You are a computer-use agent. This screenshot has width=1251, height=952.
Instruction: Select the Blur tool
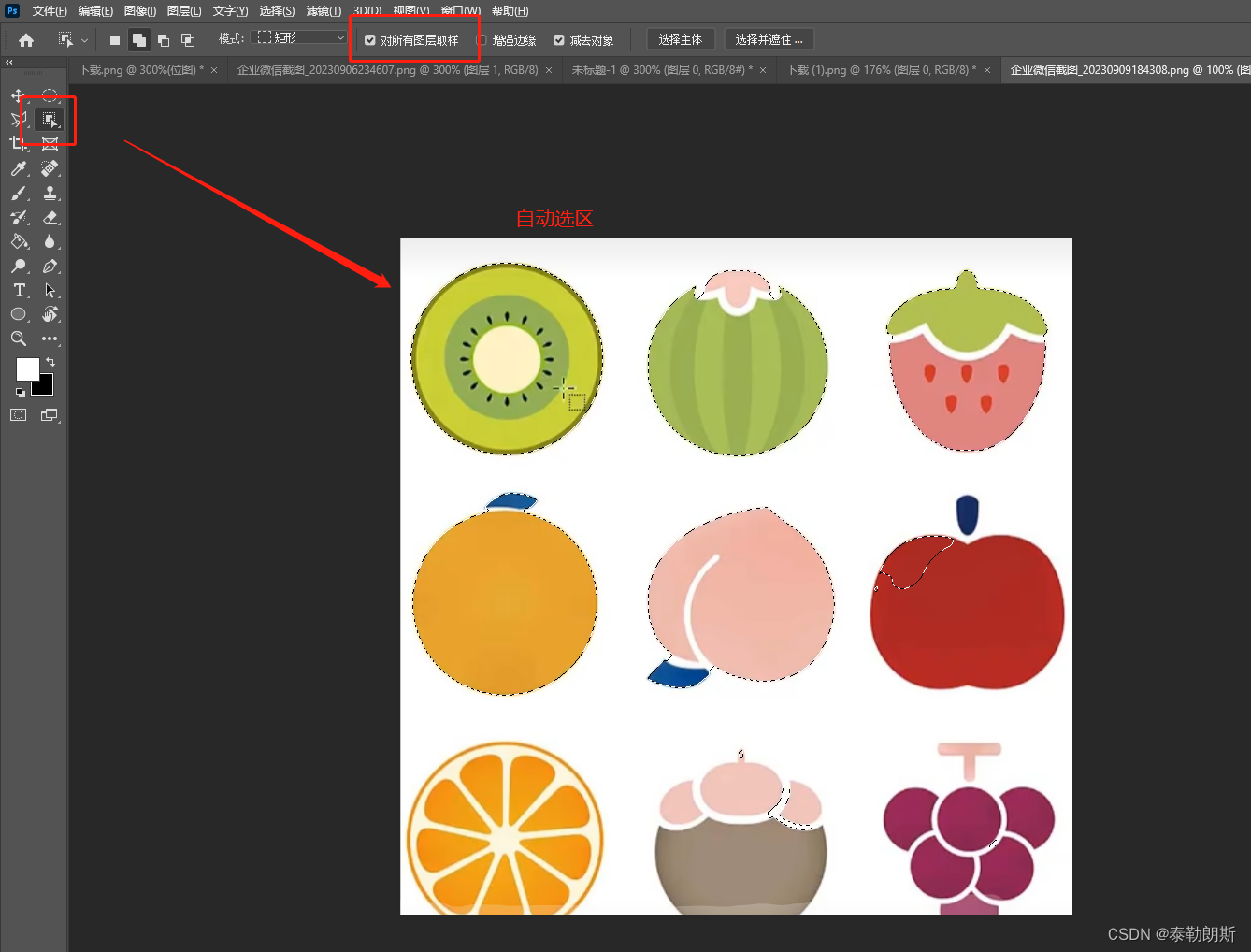[x=50, y=241]
